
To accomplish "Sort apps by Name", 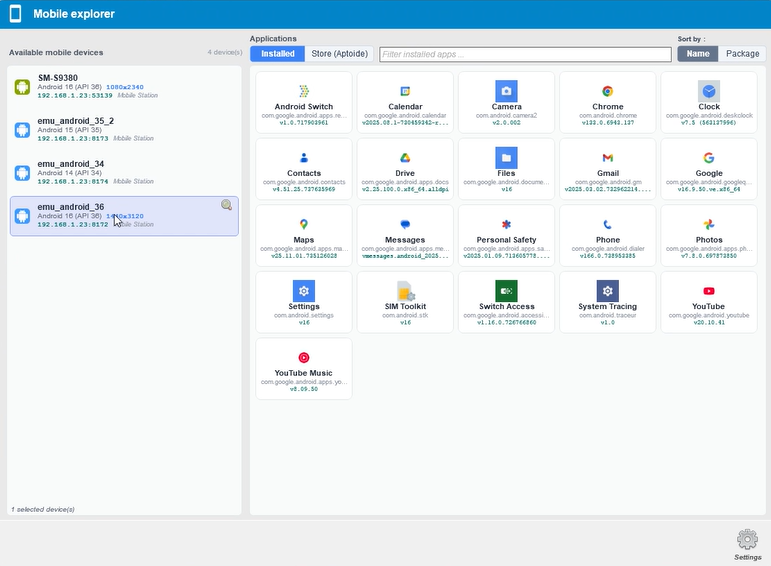I will coord(698,54).
